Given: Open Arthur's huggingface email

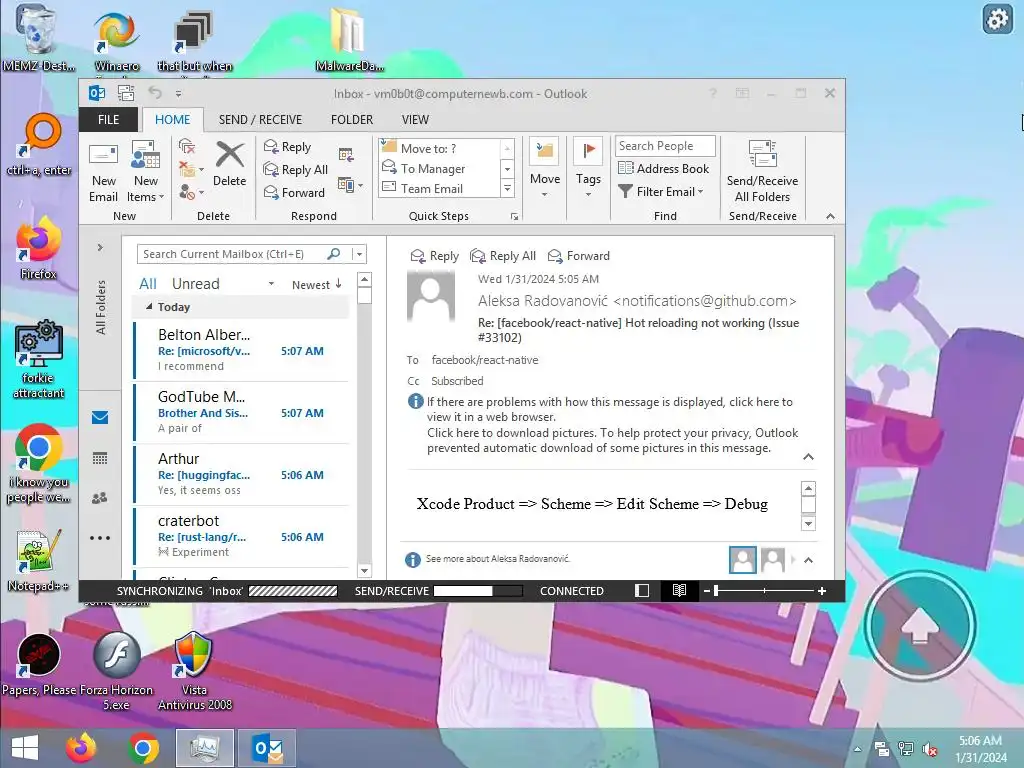Looking at the screenshot, I should coord(241,473).
